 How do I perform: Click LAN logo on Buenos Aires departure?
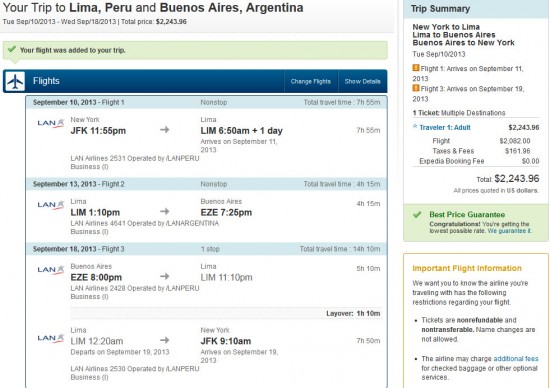(51, 270)
